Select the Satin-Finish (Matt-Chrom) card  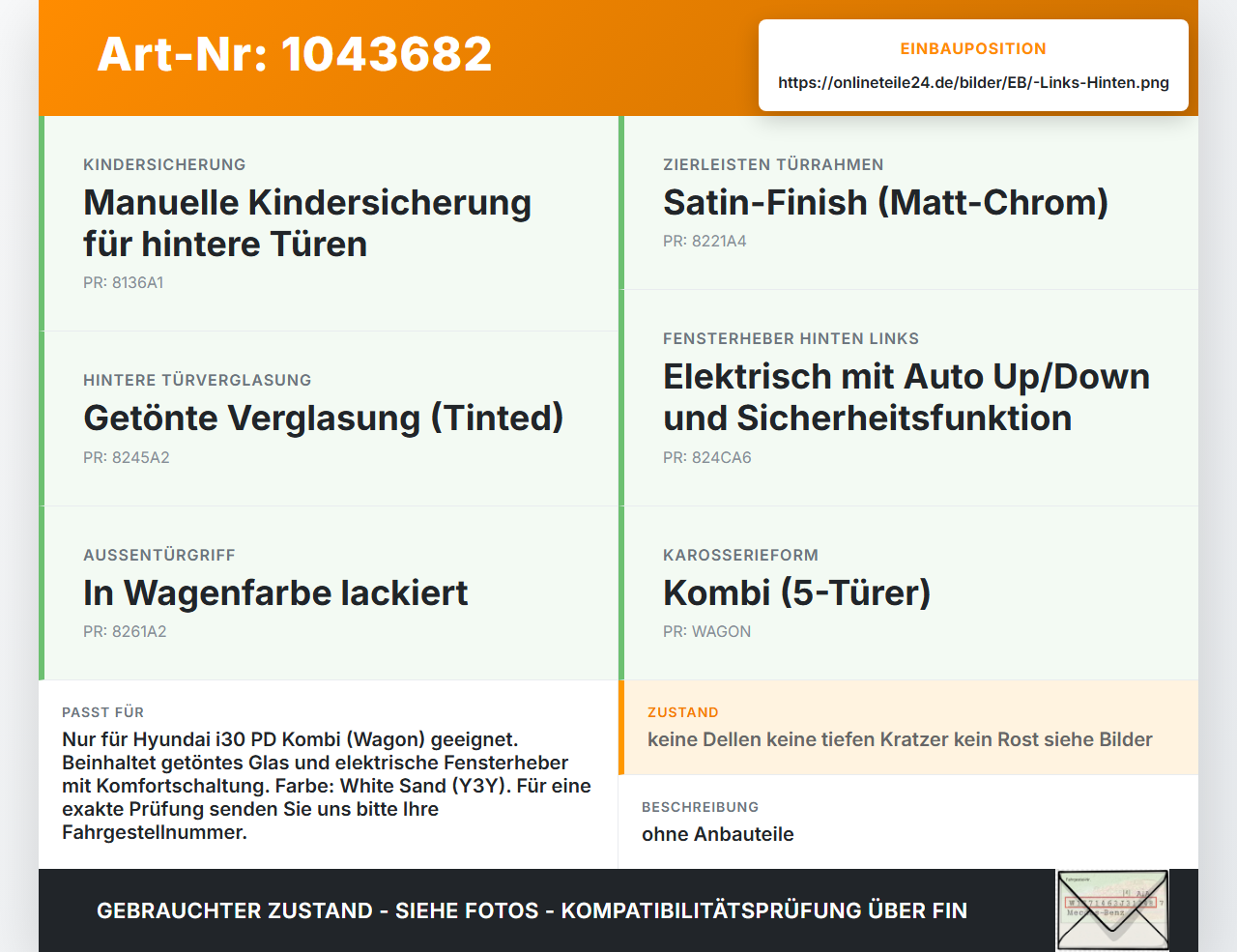(908, 203)
